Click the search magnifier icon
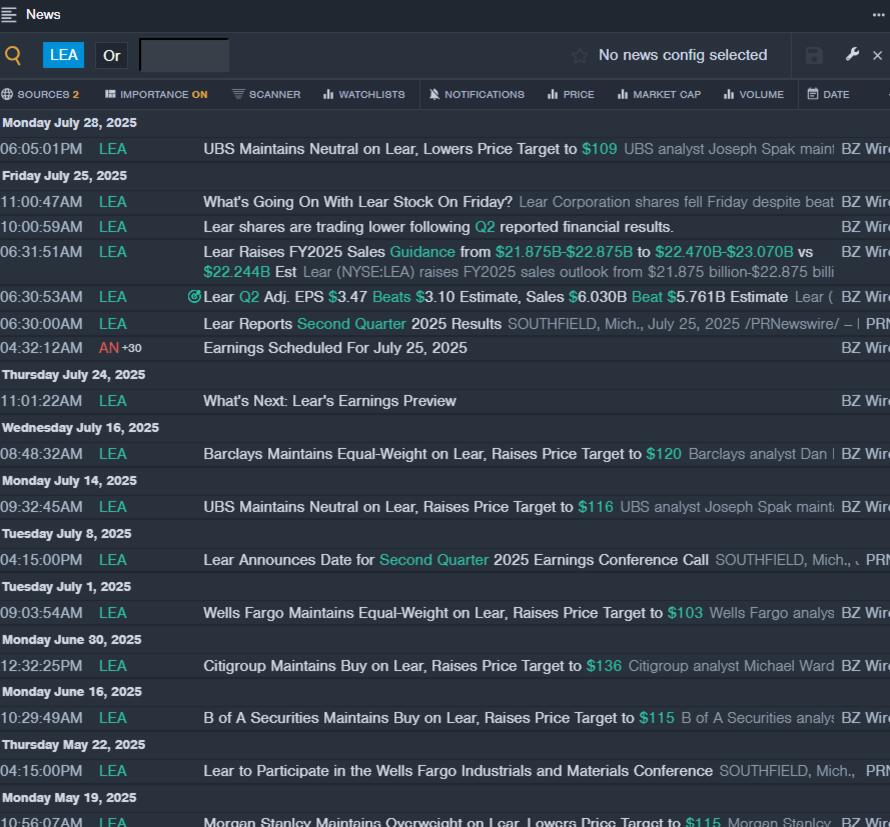The width and height of the screenshot is (890, 827). click(12, 55)
